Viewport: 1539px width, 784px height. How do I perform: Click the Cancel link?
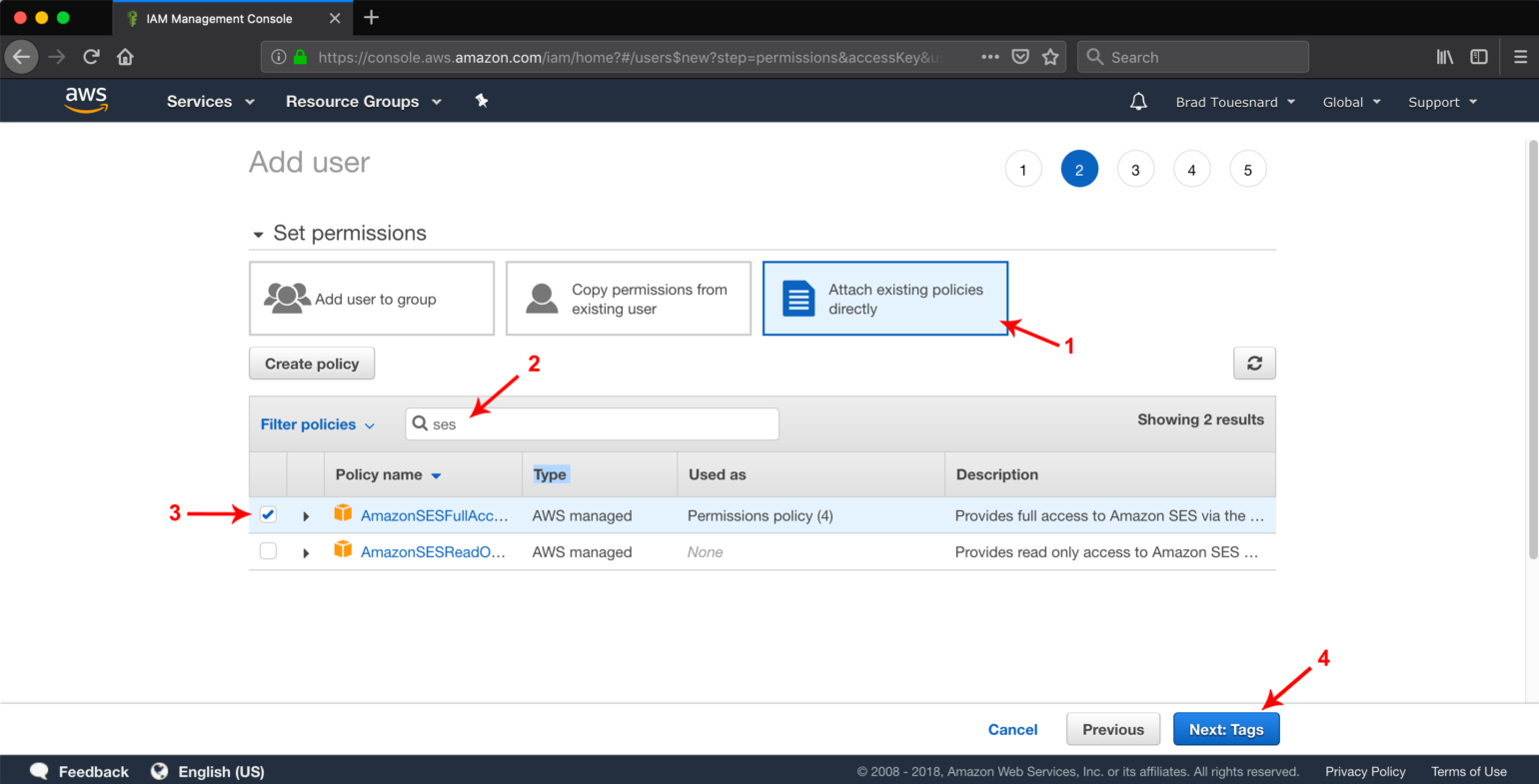[1012, 729]
